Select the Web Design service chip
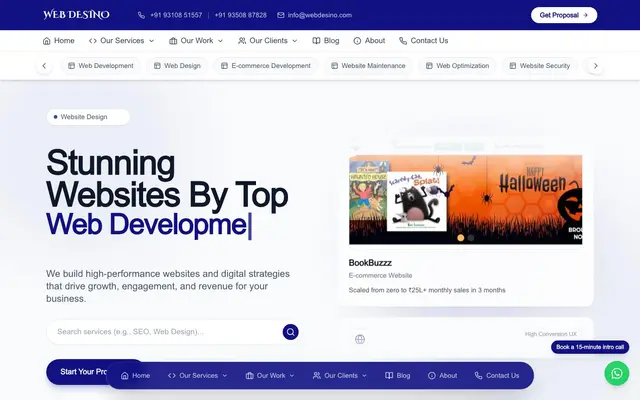The width and height of the screenshot is (640, 400). click(177, 66)
